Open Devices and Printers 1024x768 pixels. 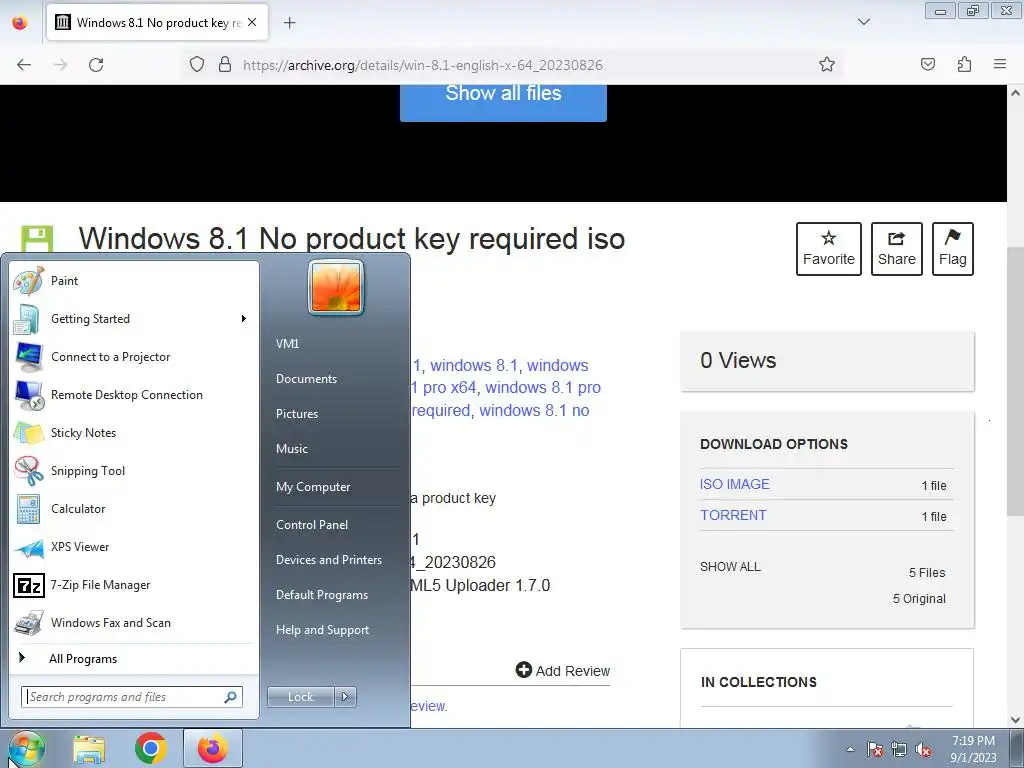(328, 560)
